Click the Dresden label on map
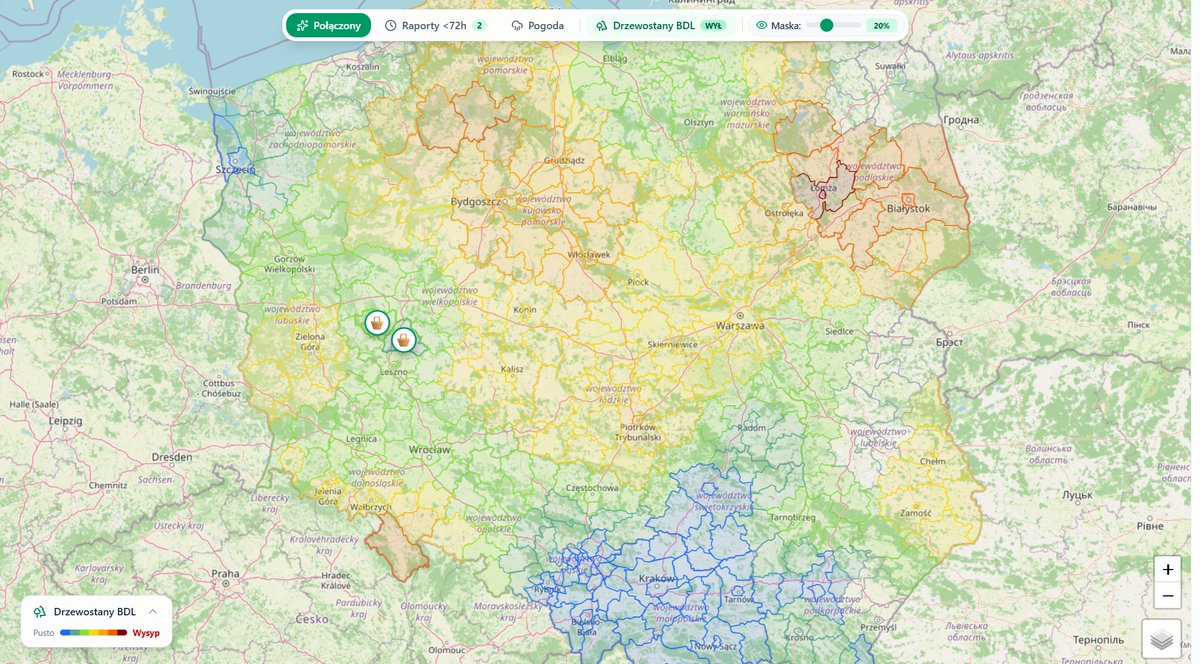Viewport: 1200px width, 664px height. [171, 457]
